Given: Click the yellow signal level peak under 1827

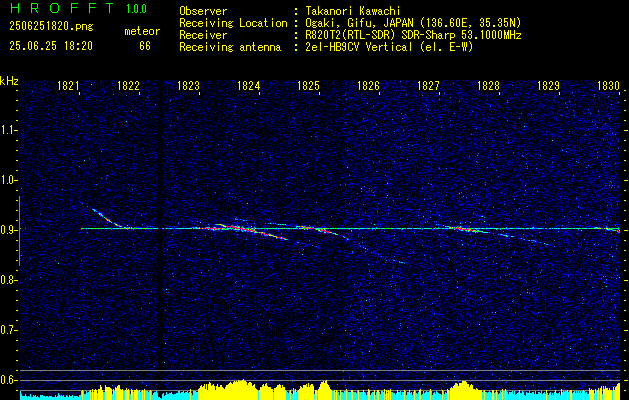Looking at the screenshot, I should [463, 390].
